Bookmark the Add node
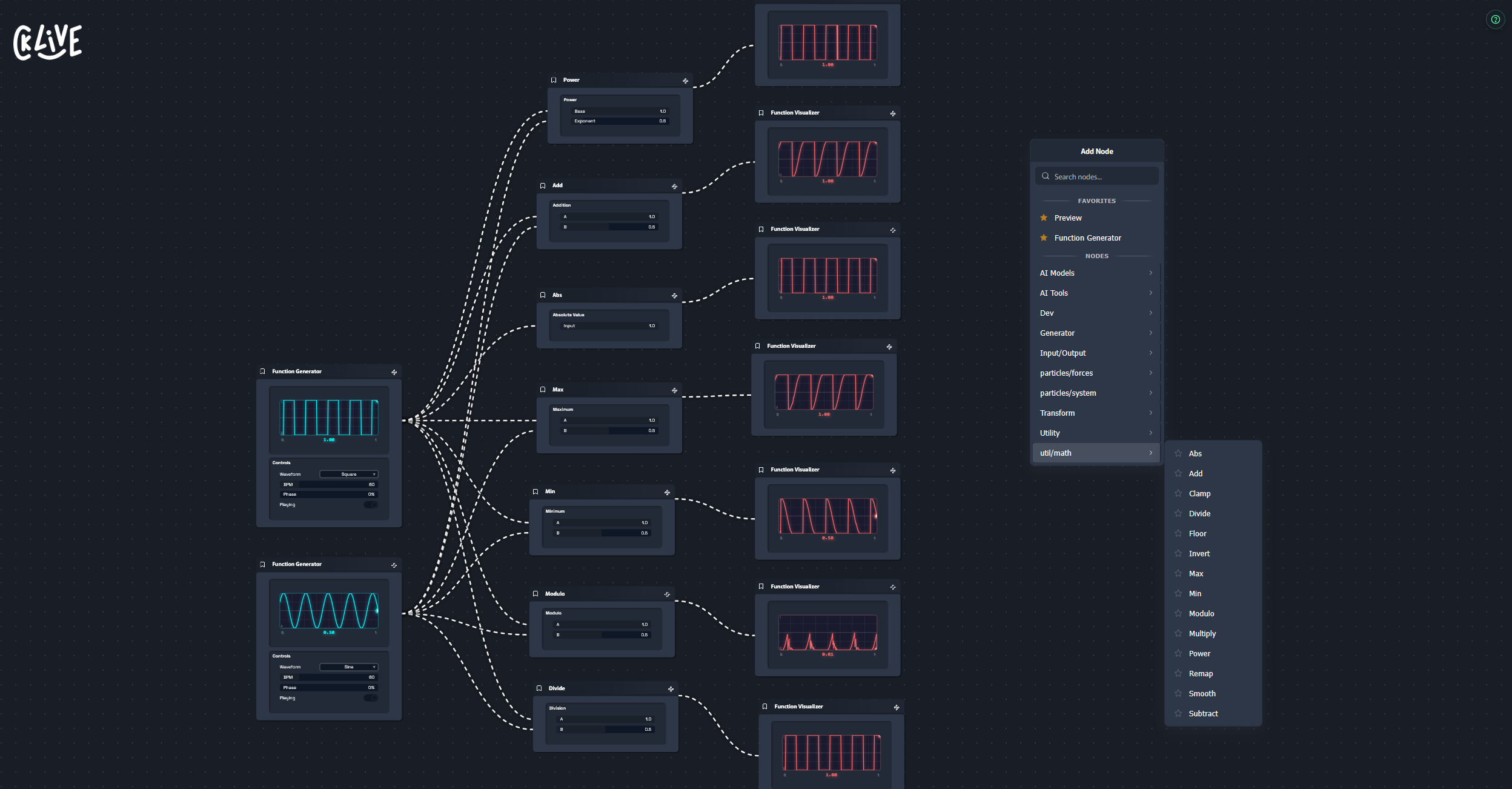The image size is (1512, 789). click(x=543, y=185)
